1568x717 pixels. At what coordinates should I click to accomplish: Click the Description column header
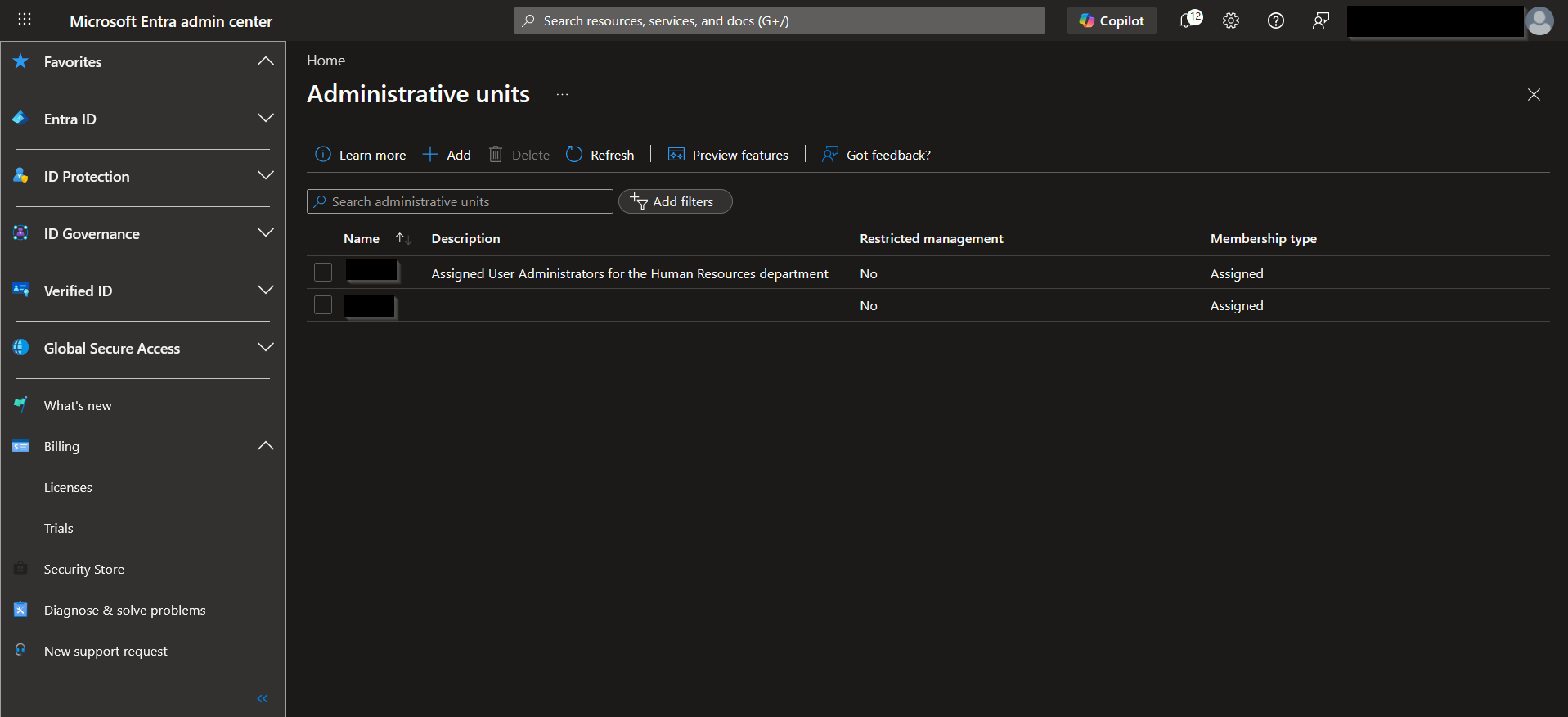465,238
